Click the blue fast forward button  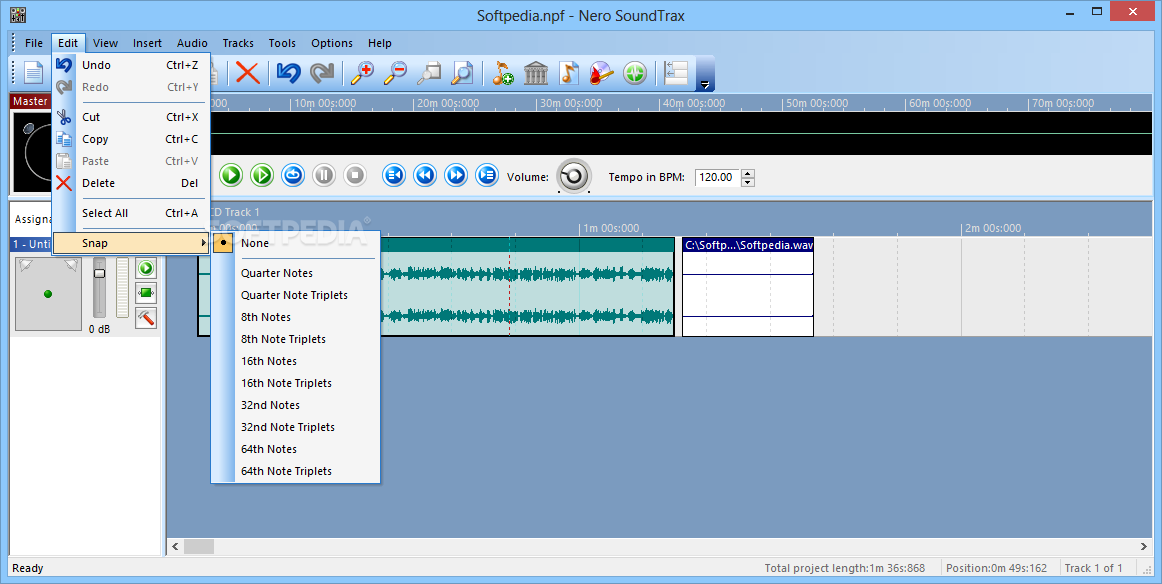click(456, 176)
